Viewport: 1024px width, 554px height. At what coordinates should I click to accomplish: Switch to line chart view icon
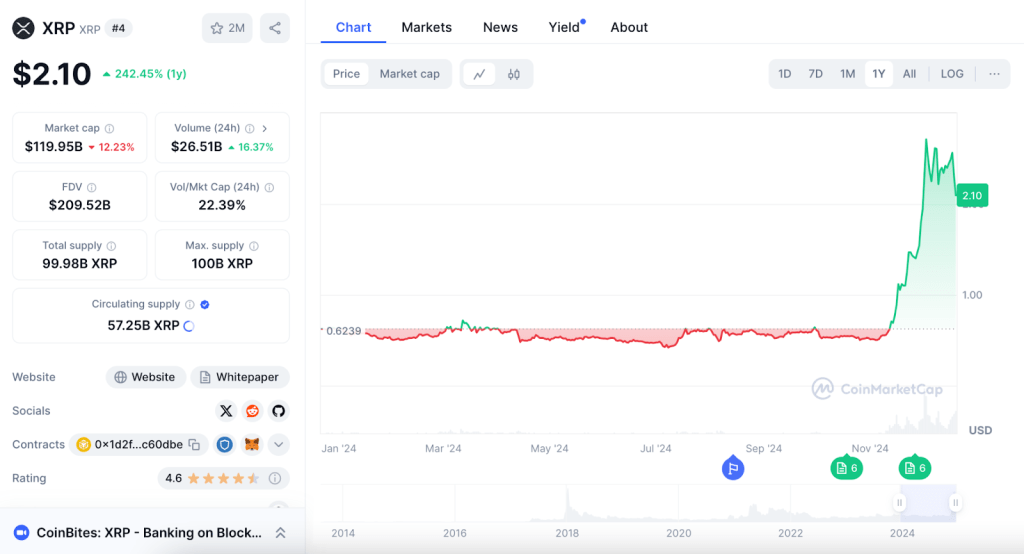pyautogui.click(x=479, y=74)
